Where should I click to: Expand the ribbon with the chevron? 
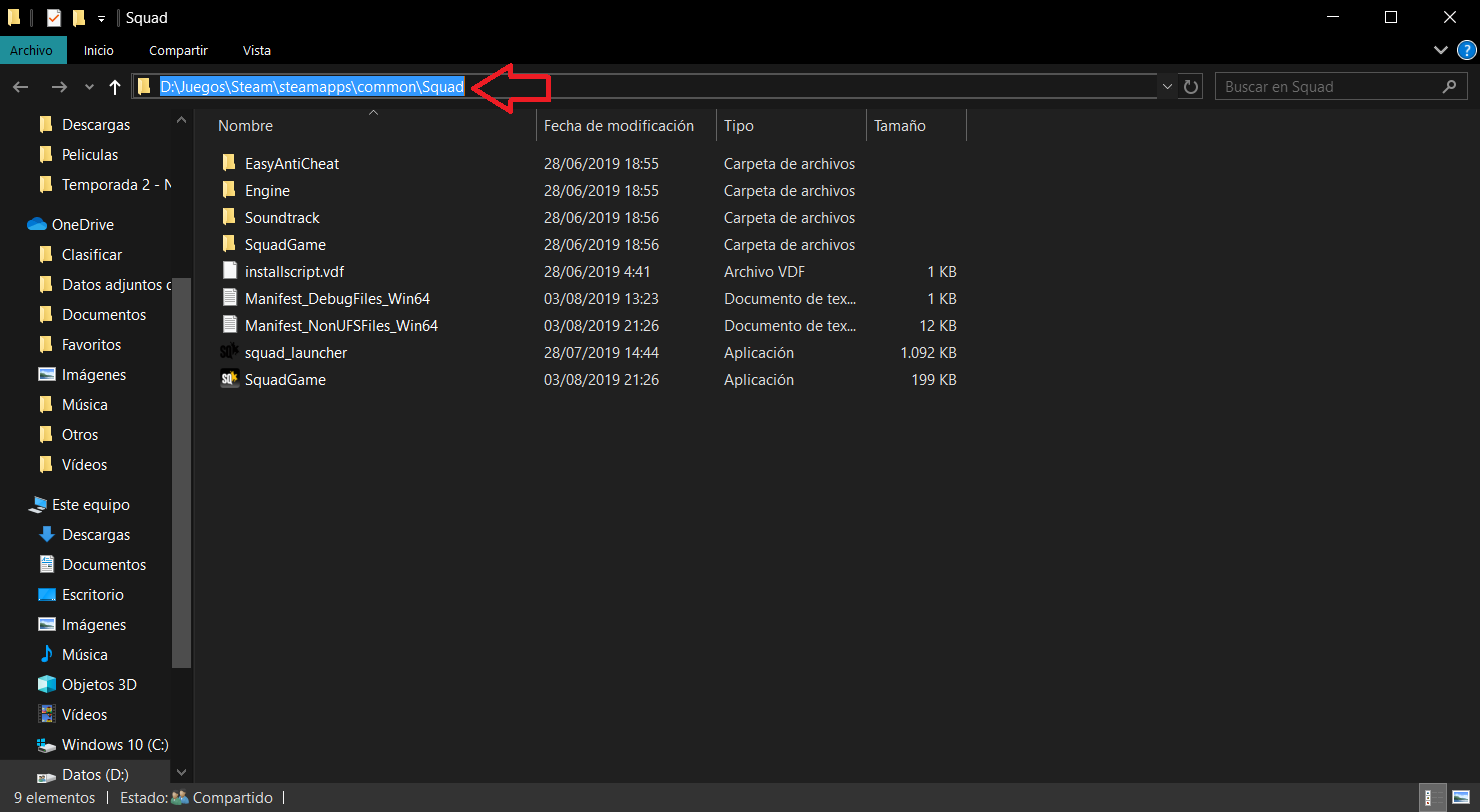pos(1441,50)
